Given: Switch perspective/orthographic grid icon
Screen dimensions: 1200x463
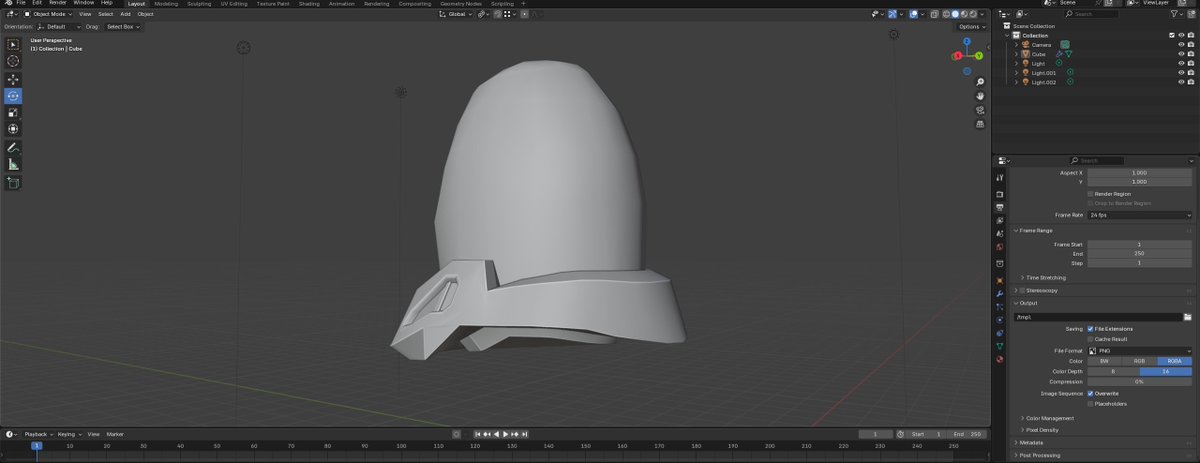Looking at the screenshot, I should coord(981,124).
